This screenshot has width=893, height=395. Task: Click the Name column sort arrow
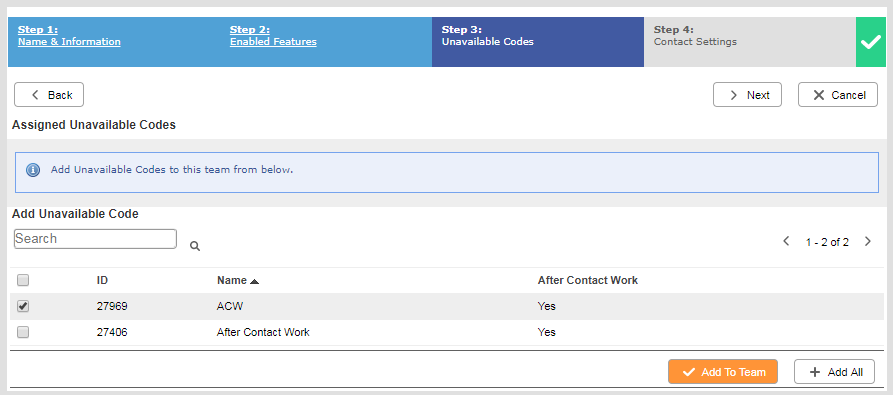coord(255,281)
